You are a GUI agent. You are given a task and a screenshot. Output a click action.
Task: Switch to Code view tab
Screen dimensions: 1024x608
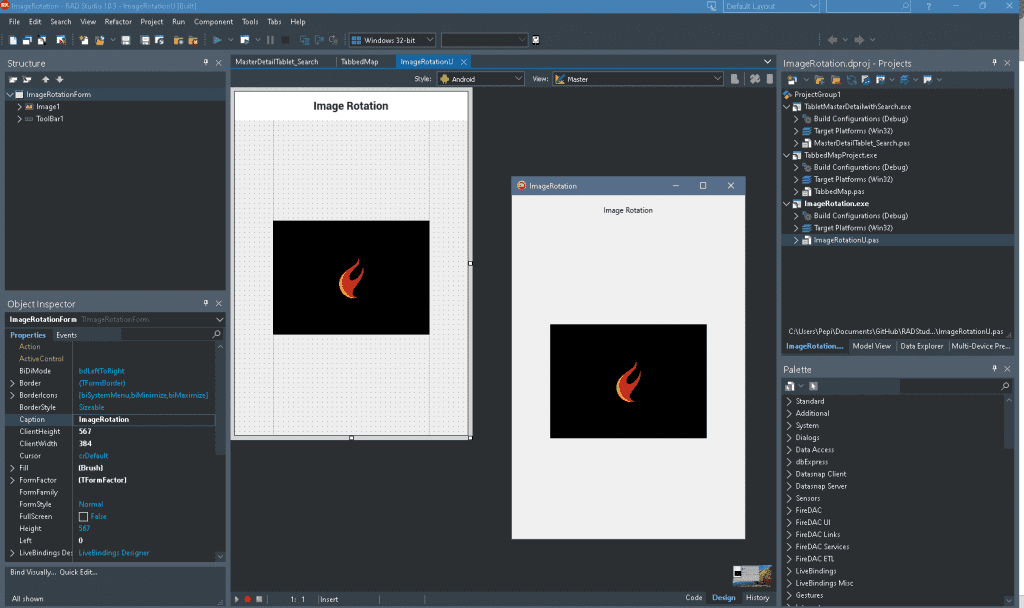694,598
